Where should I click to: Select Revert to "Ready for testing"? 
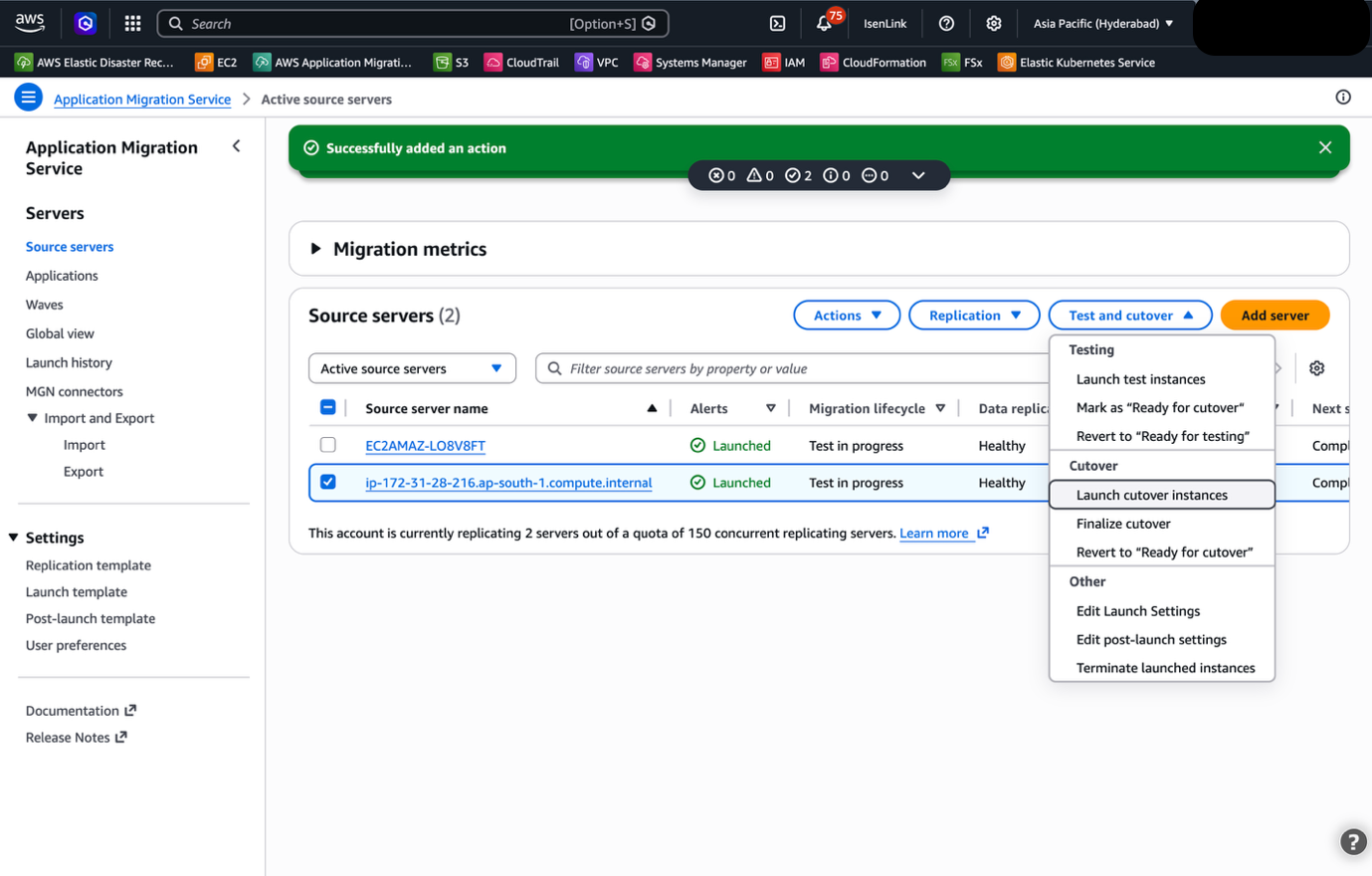point(1162,436)
